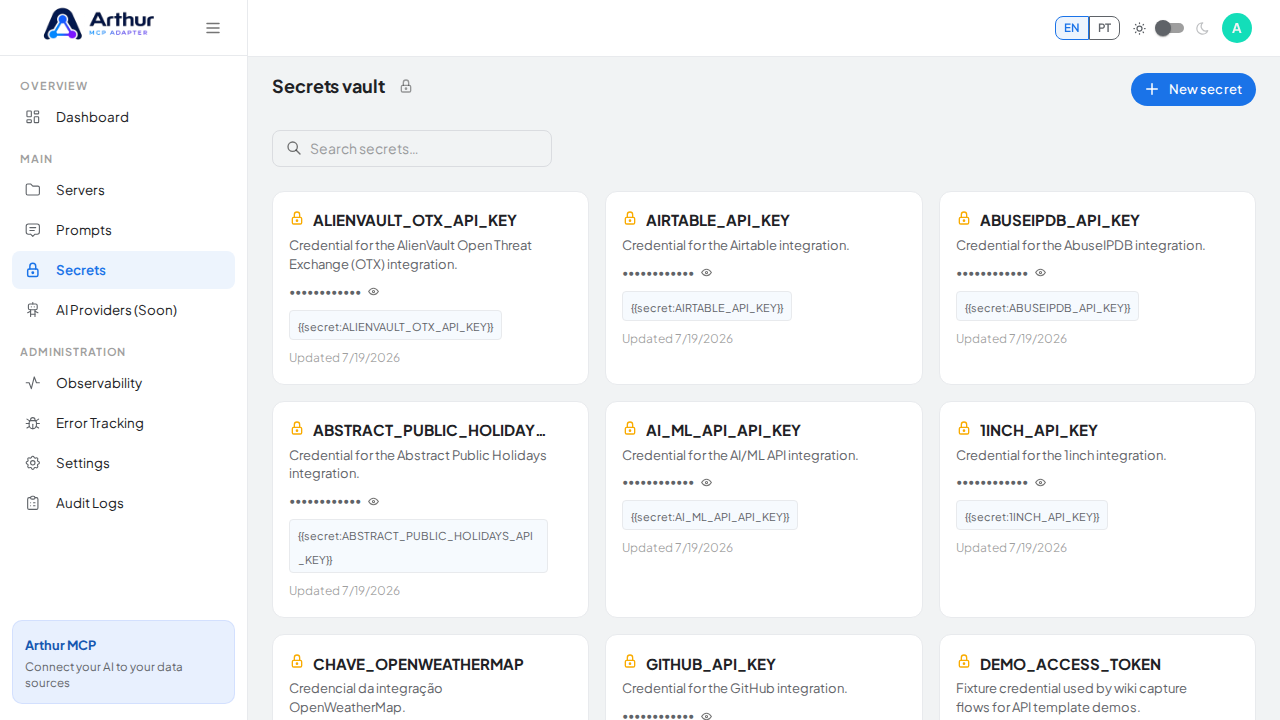Open Settings from sidebar
1280x720 pixels.
pos(123,463)
